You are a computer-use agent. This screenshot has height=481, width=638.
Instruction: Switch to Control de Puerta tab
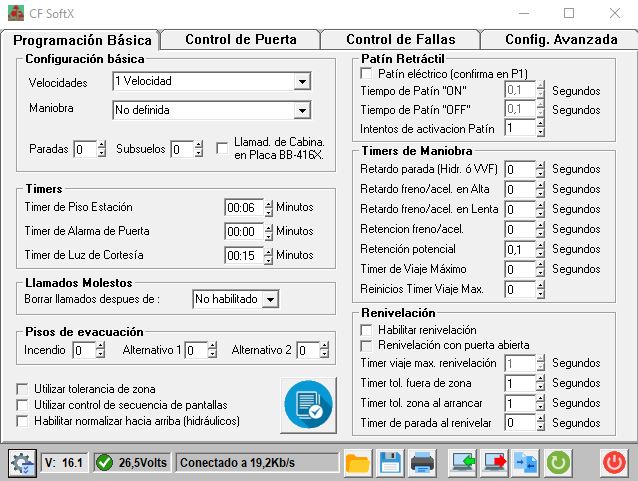tap(240, 39)
